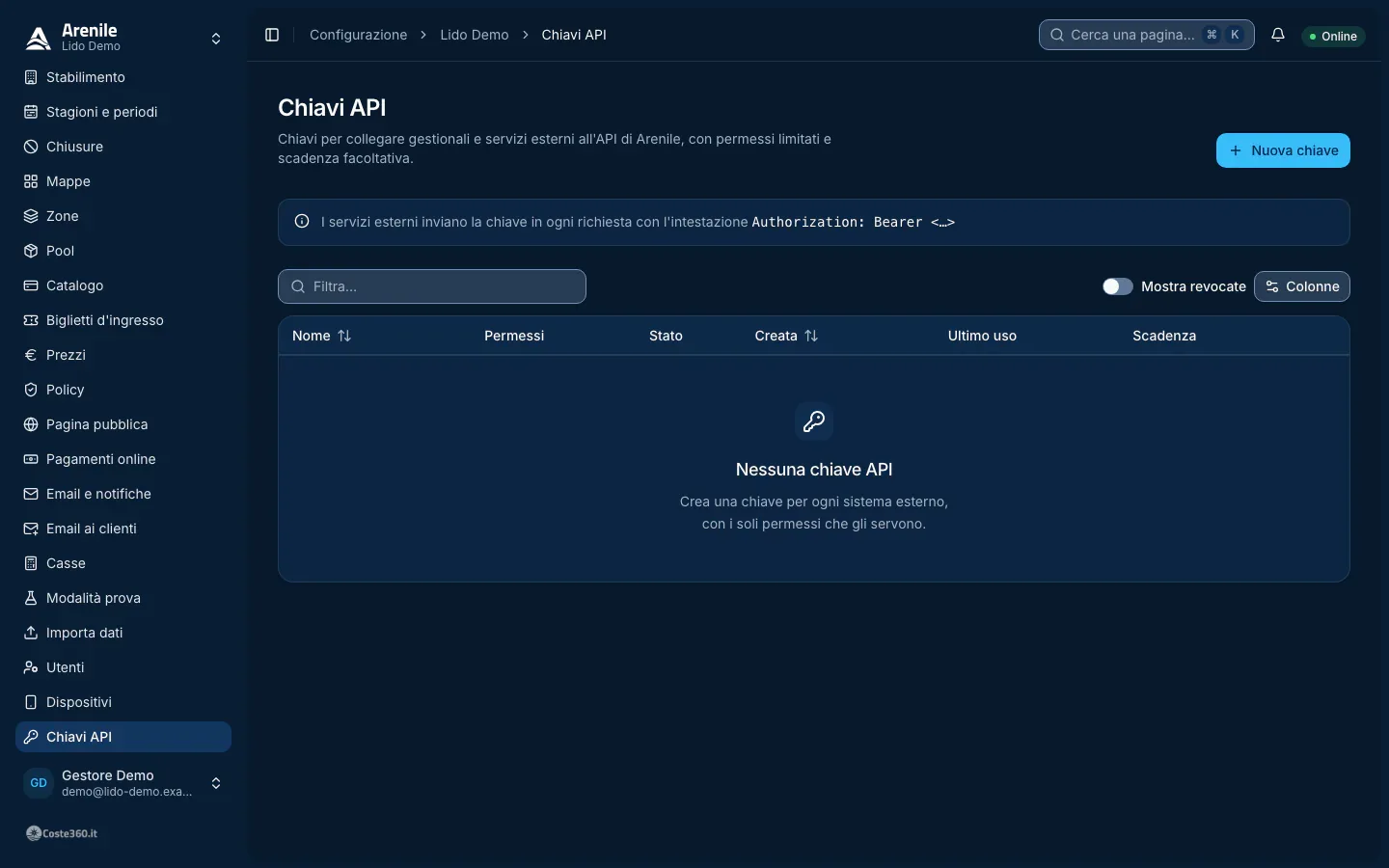Click the Chiusure ban icon
This screenshot has height=868, width=1389.
coord(31,147)
